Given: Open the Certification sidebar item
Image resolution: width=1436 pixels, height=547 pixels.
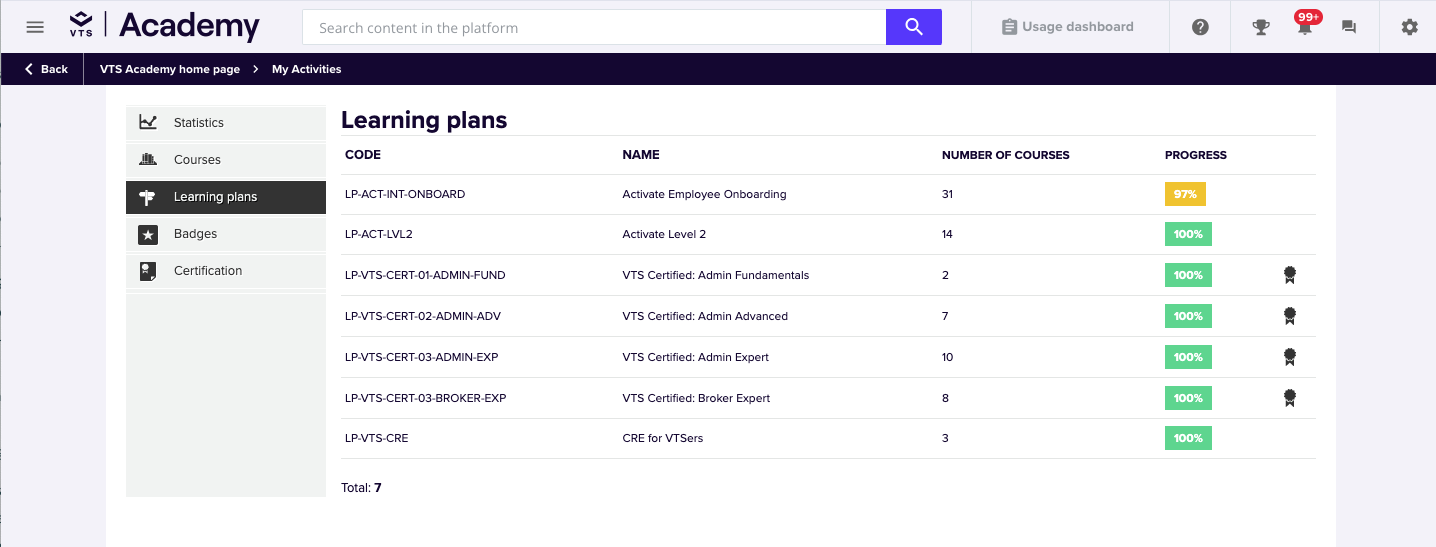Looking at the screenshot, I should (208, 271).
